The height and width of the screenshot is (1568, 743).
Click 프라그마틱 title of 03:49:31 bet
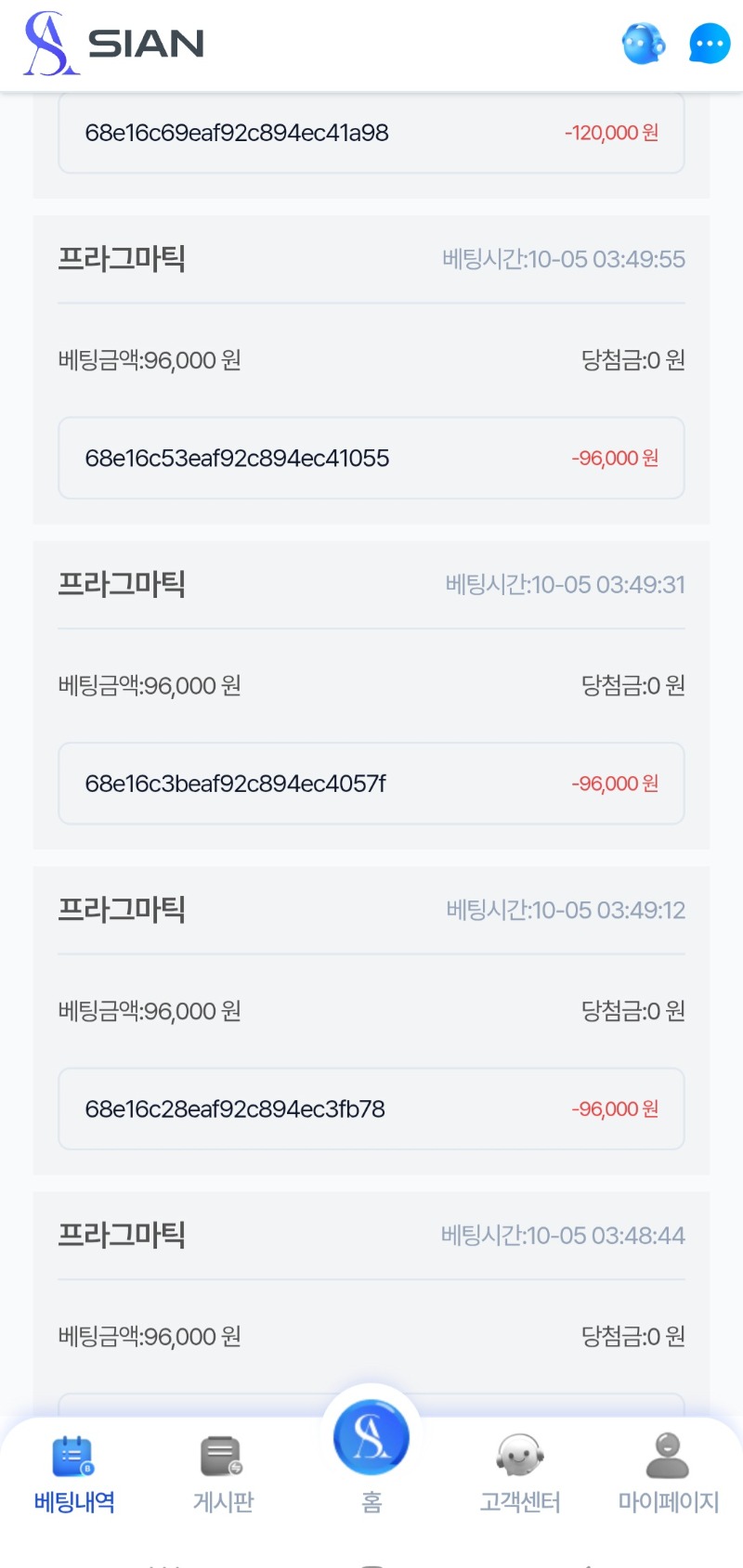tap(122, 584)
